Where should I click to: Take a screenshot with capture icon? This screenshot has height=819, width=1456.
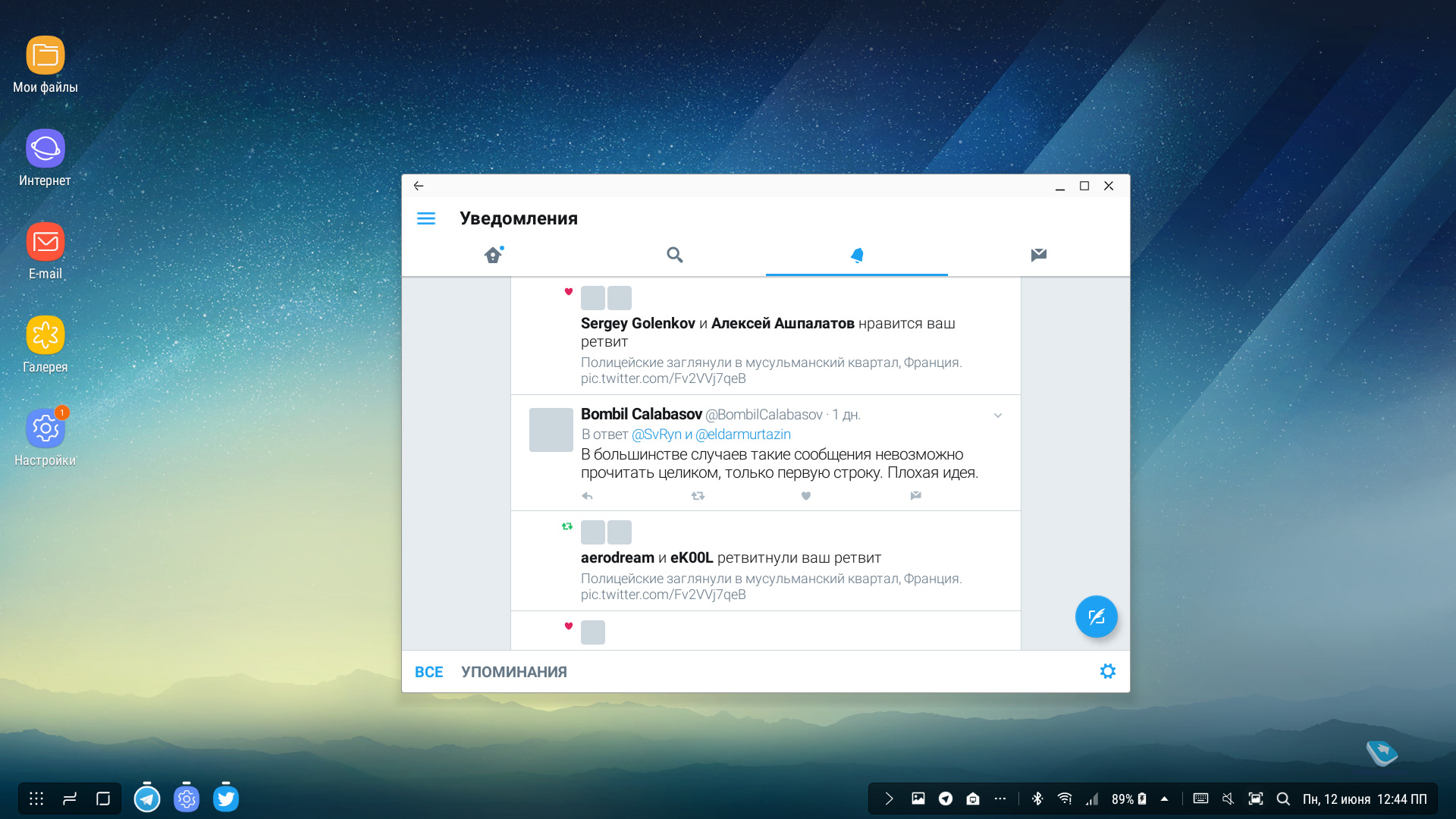(x=1256, y=799)
